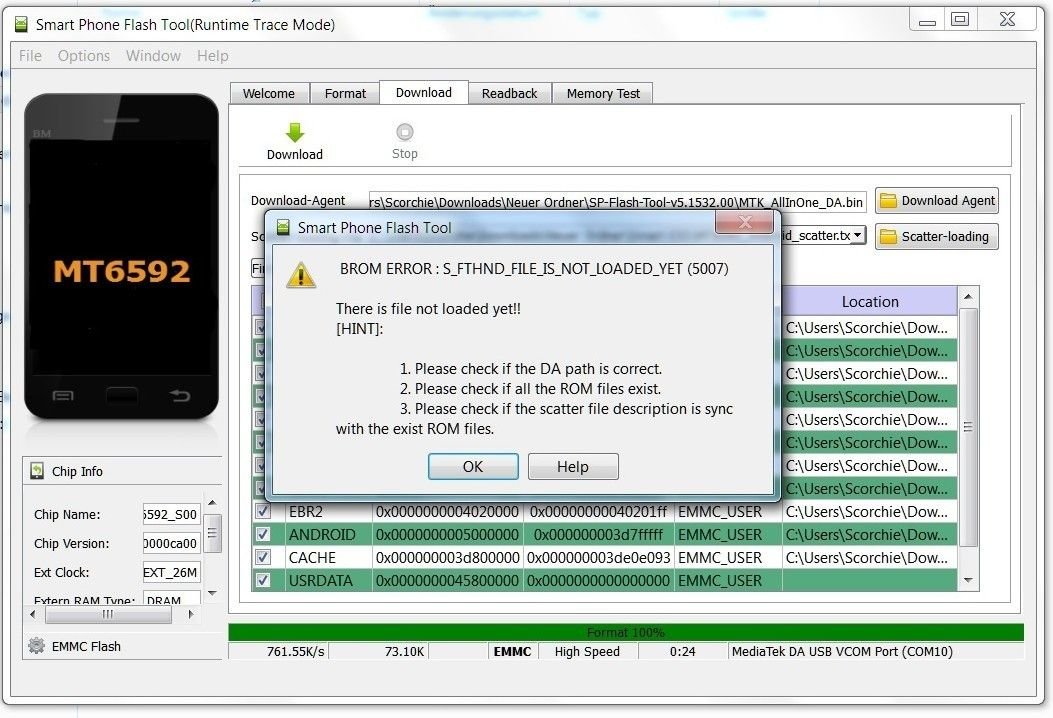Open the scatter file dropdown arrow
The height and width of the screenshot is (718, 1053).
(858, 235)
